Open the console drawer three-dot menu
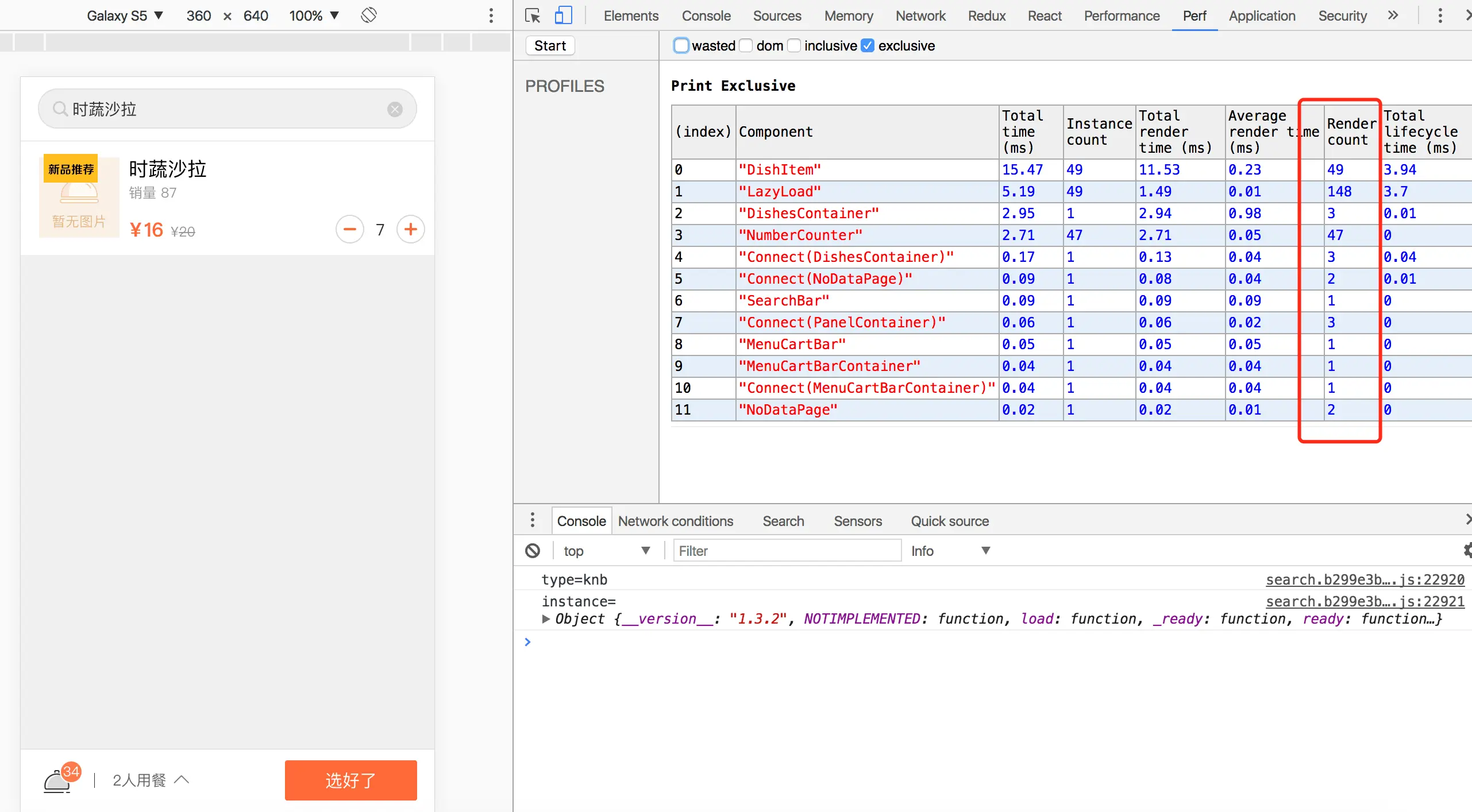This screenshot has height=812, width=1472. click(533, 520)
